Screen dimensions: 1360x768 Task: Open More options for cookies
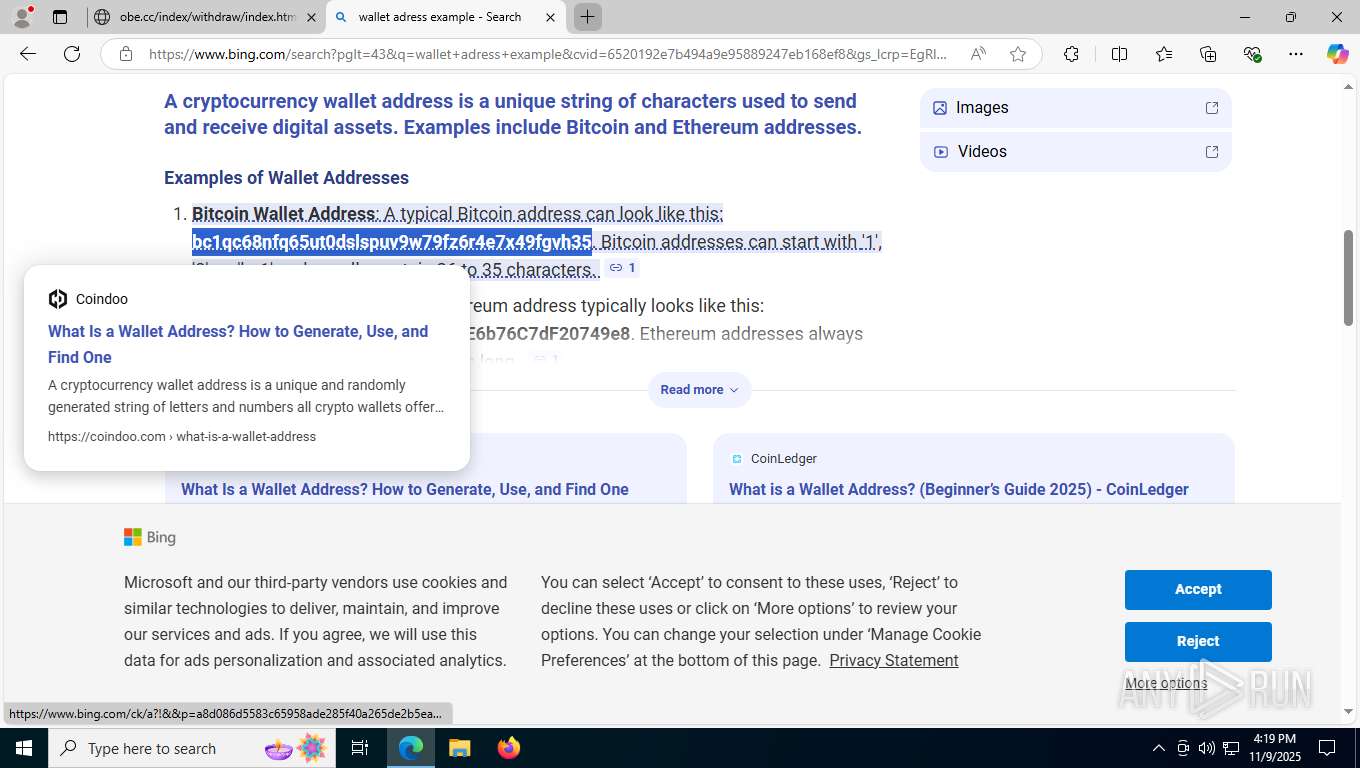point(1166,683)
